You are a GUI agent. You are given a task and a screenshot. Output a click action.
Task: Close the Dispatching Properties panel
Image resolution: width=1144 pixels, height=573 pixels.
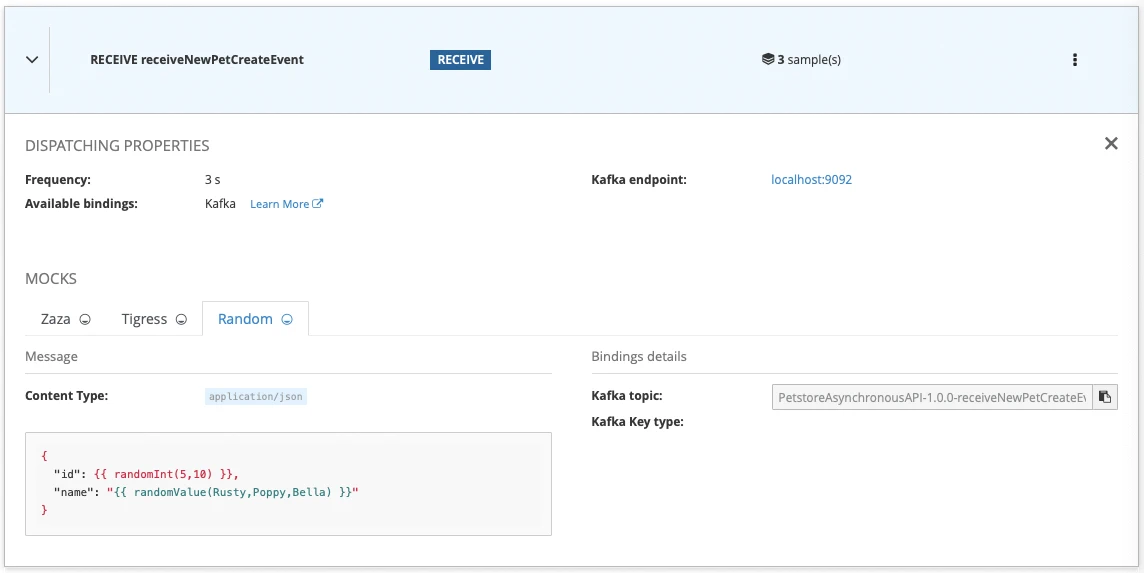(x=1110, y=144)
